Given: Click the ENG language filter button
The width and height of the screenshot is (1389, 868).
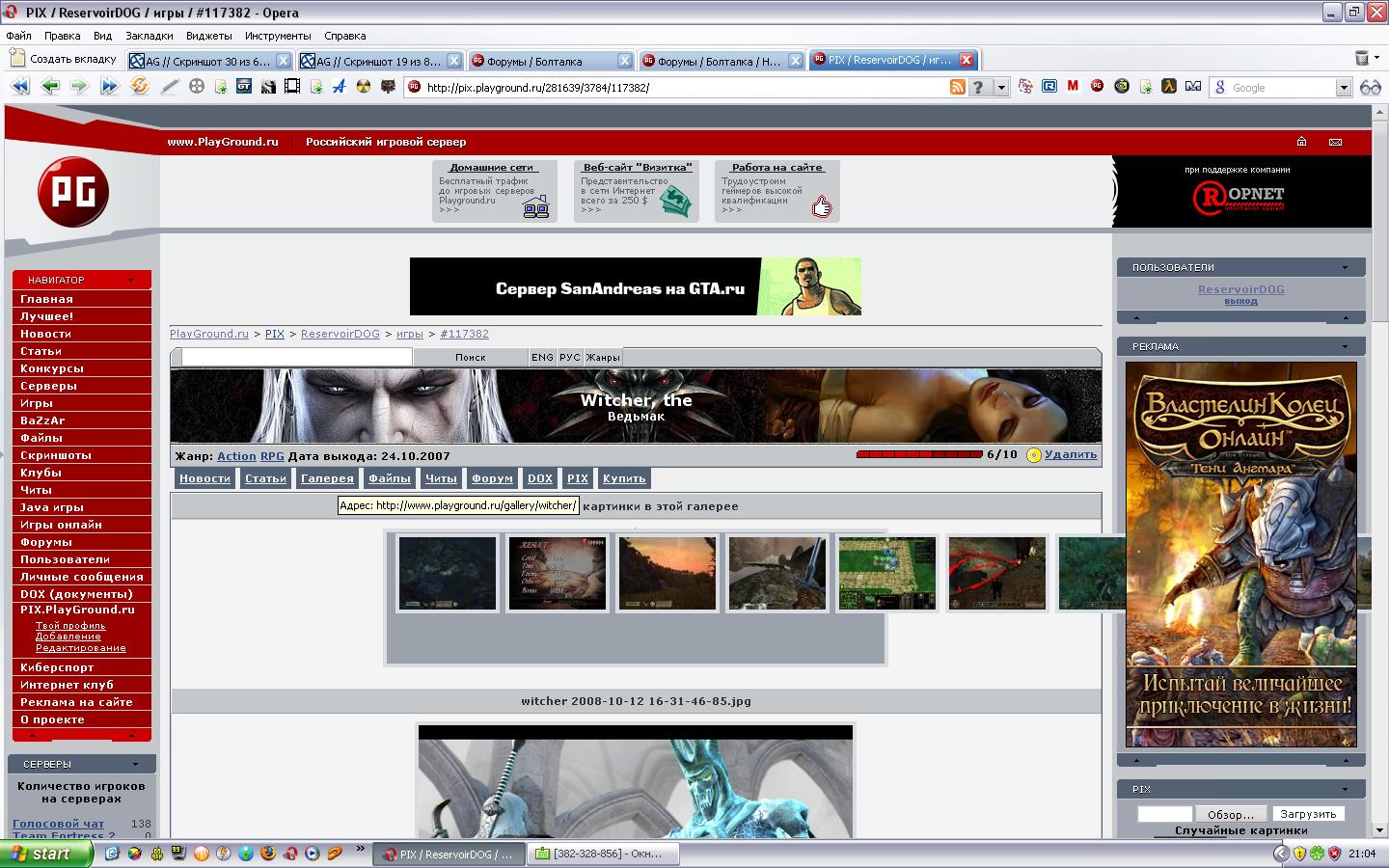Looking at the screenshot, I should (542, 357).
